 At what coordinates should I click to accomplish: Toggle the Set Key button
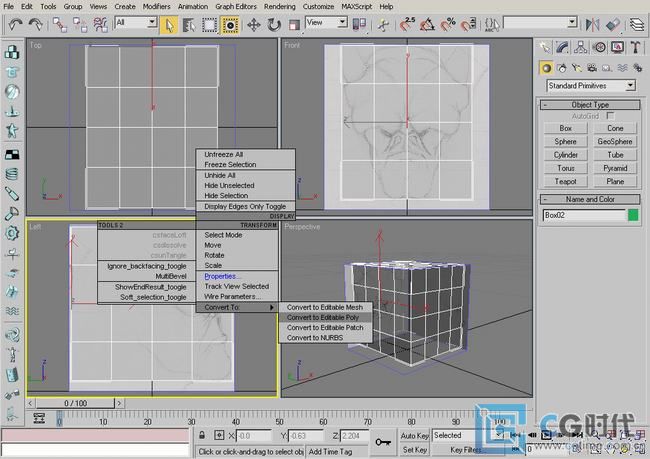click(415, 449)
